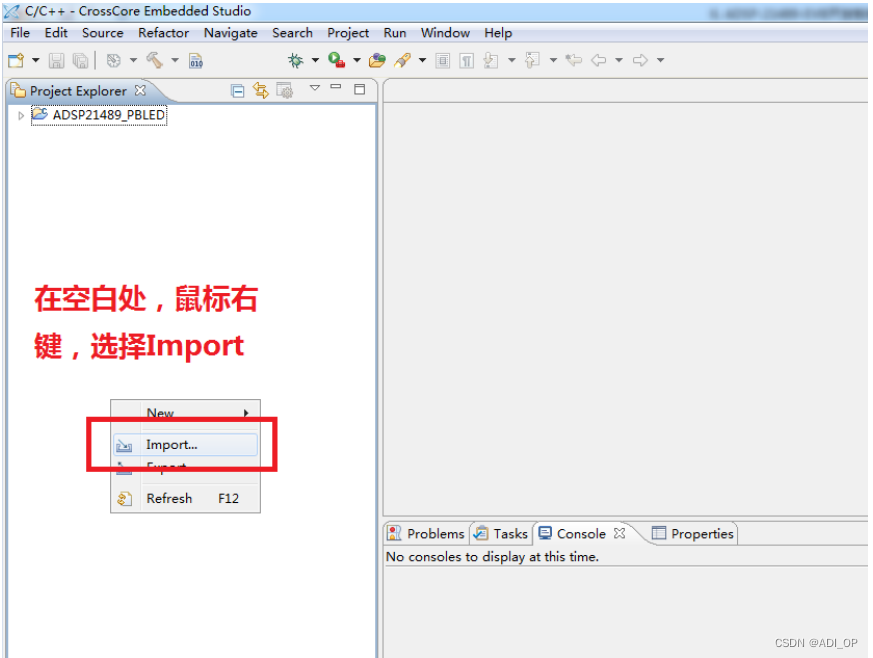This screenshot has height=658, width=873.
Task: Open the Run menu
Action: [395, 33]
